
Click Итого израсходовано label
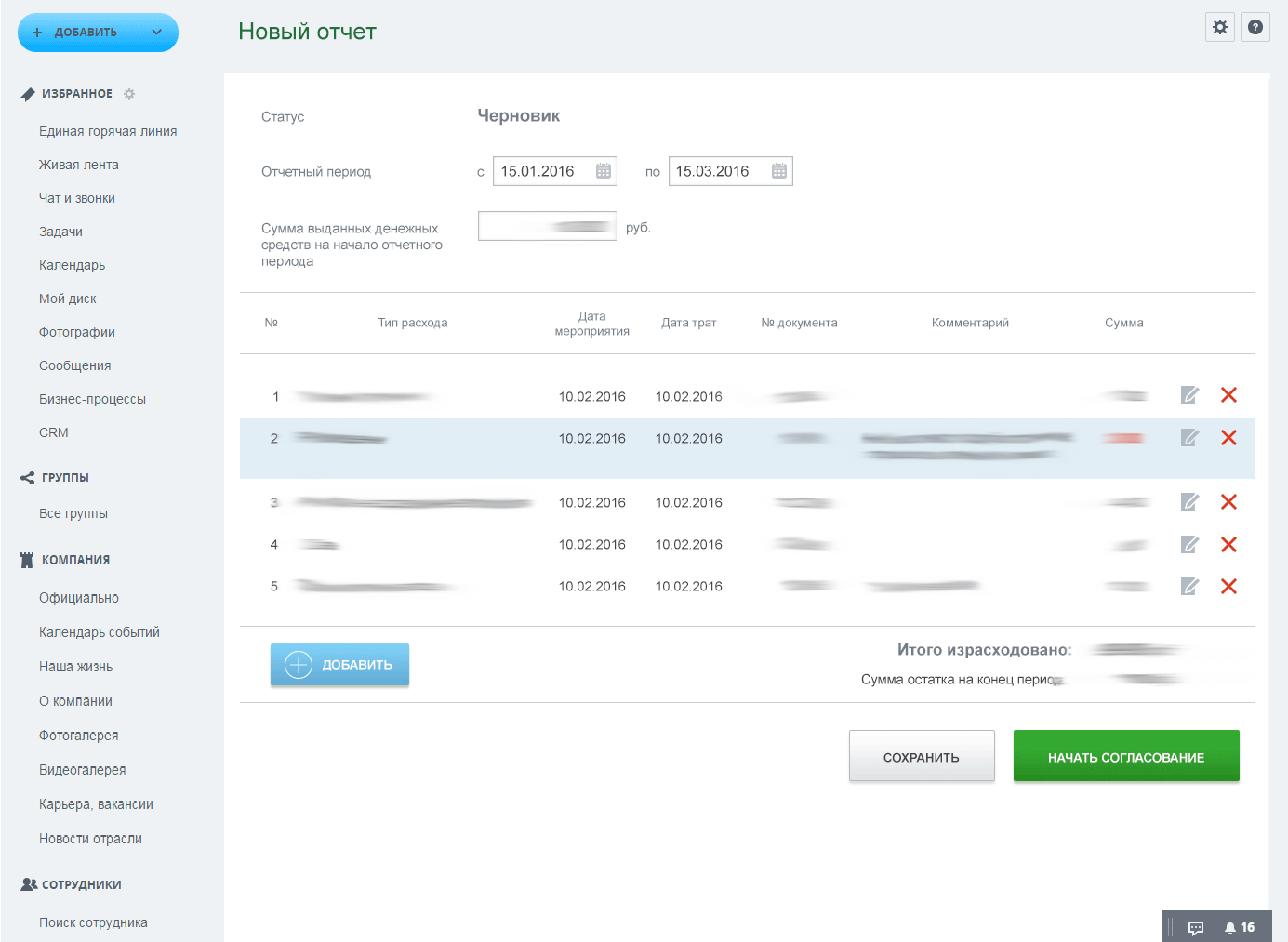coord(985,650)
